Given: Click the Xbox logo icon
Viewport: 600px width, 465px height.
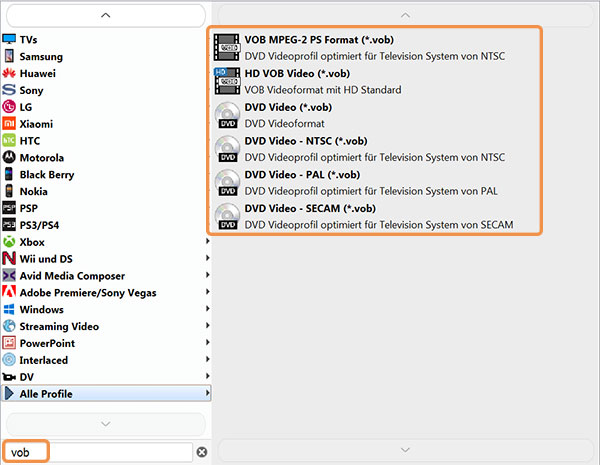Looking at the screenshot, I should tap(9, 241).
